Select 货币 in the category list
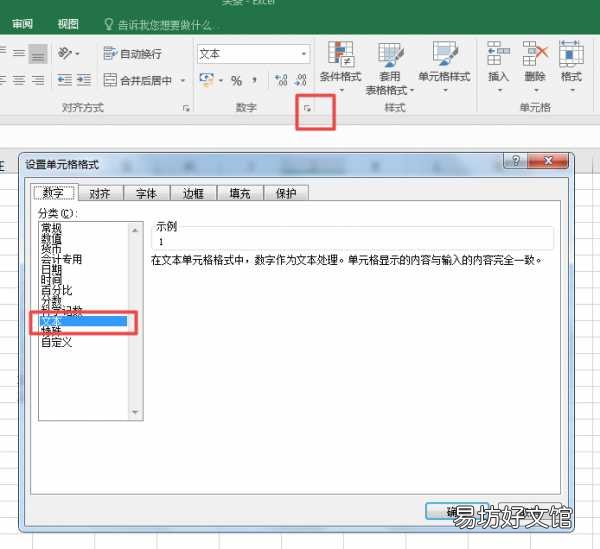 pos(51,249)
